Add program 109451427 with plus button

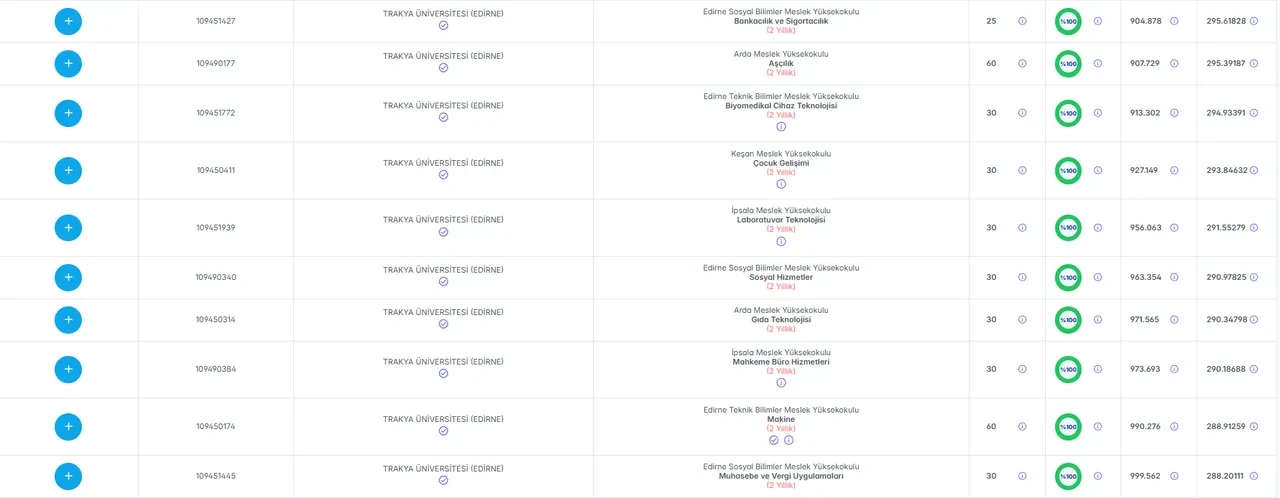[x=68, y=21]
